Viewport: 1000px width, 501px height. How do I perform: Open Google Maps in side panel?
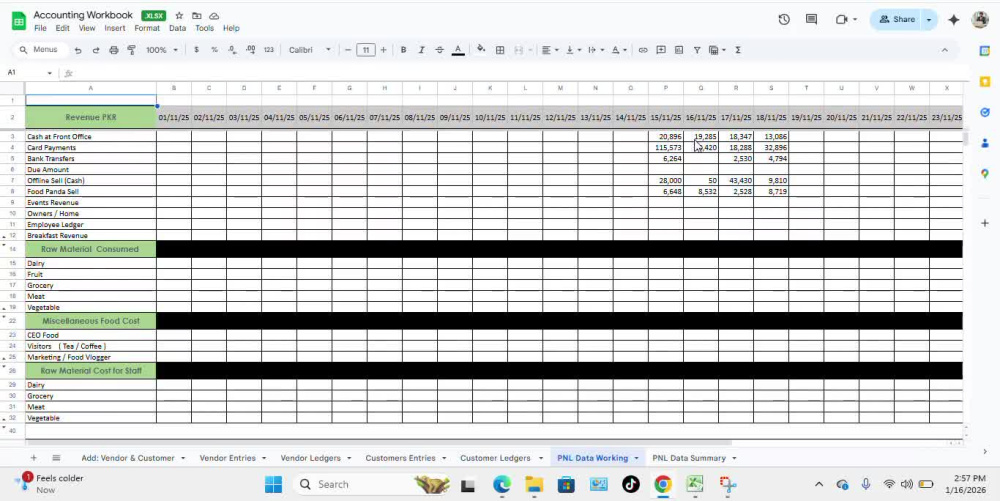(985, 173)
